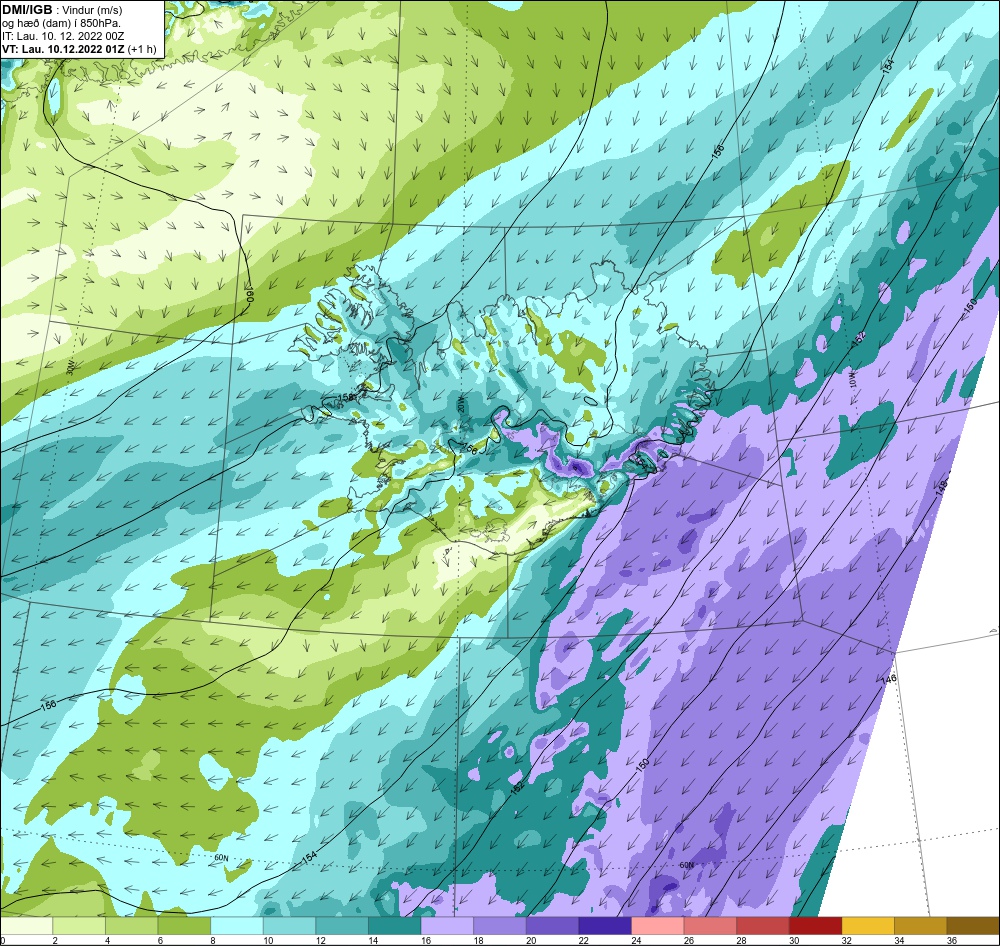Click the 26–28 m/s salmon legend swatch

(x=710, y=925)
